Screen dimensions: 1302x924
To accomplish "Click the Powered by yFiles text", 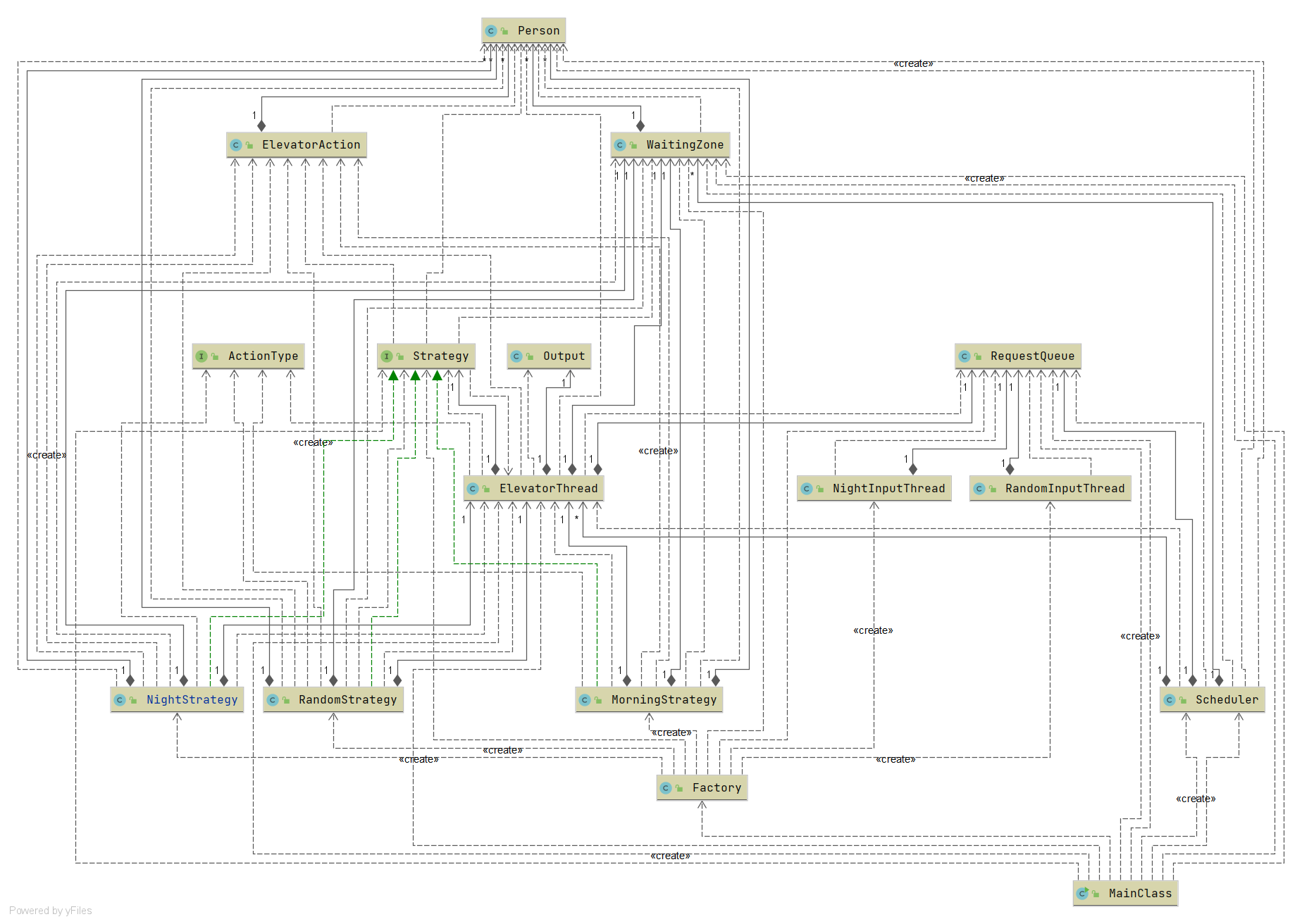I will [x=51, y=911].
